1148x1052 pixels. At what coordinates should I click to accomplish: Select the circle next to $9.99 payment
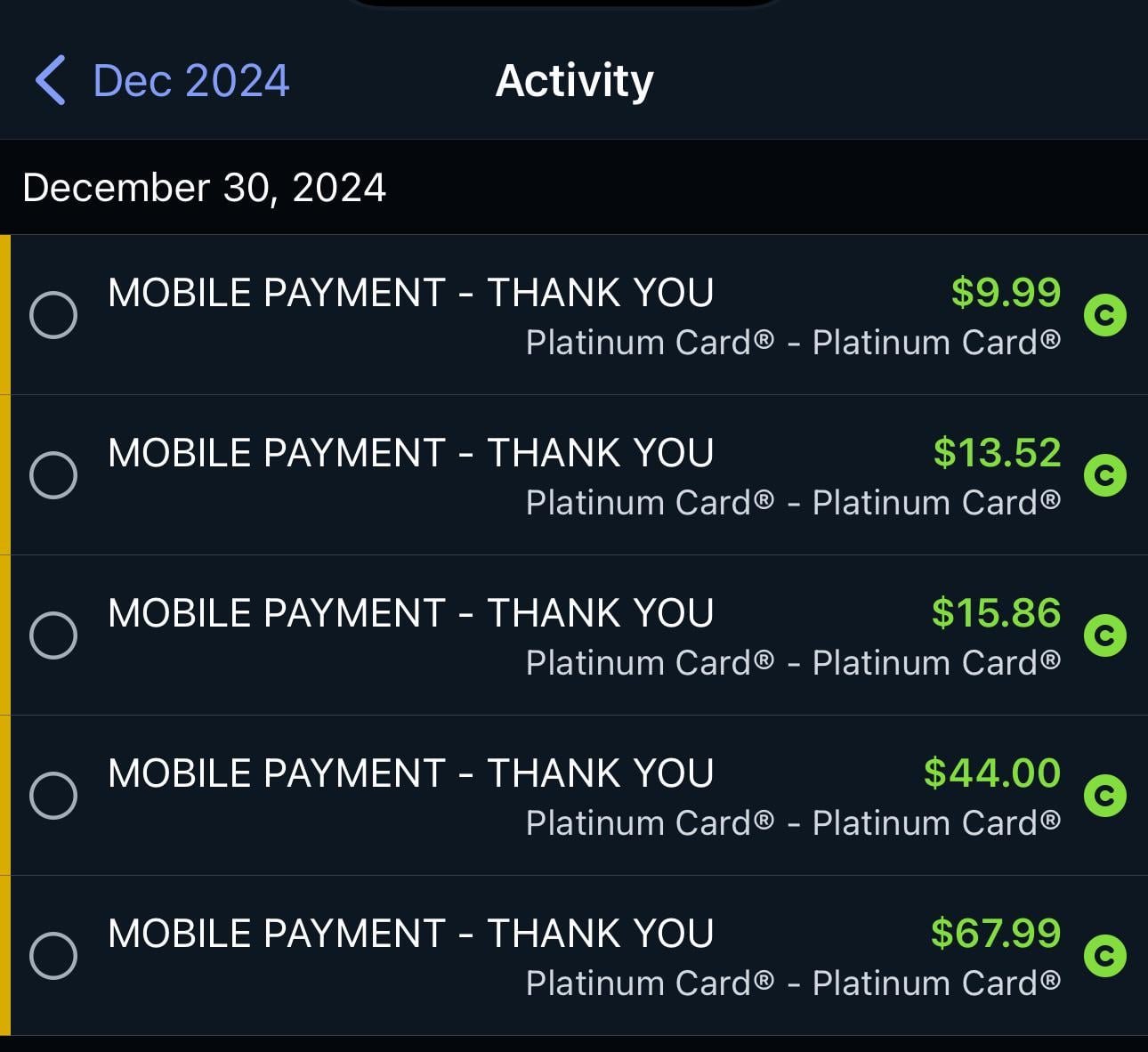[53, 313]
